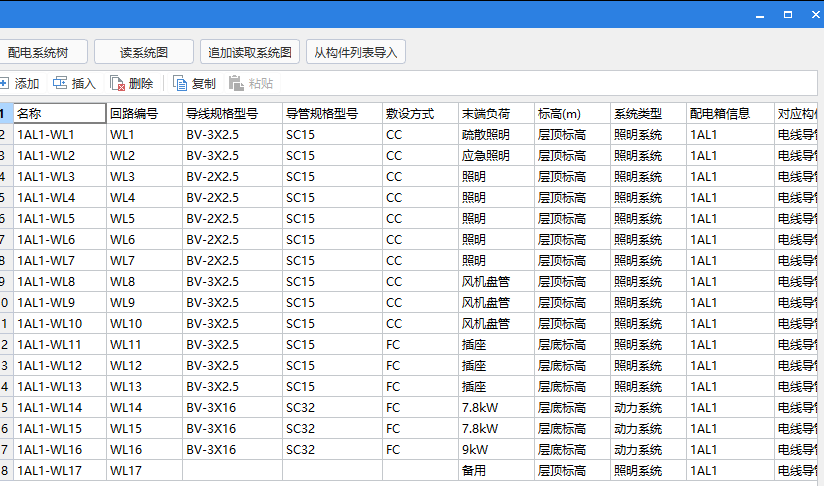Click the 复制 (copy) icon
Image resolution: width=824 pixels, height=486 pixels.
[x=180, y=83]
